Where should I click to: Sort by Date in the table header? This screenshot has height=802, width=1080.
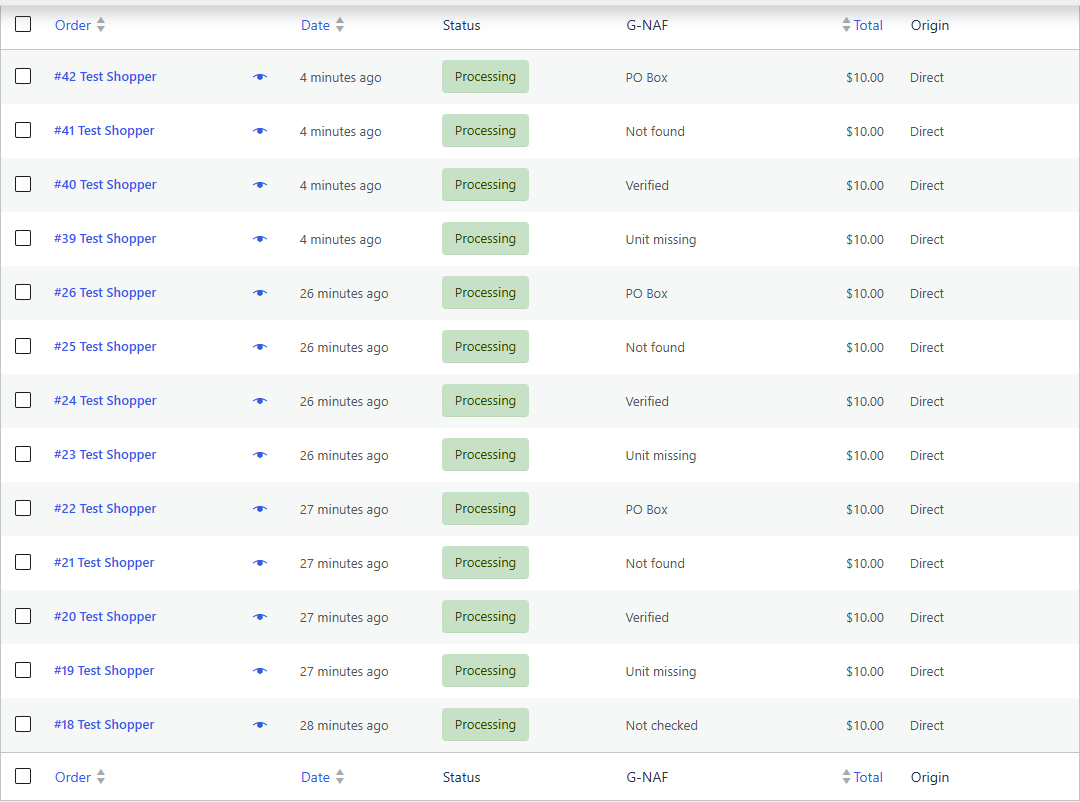click(322, 25)
